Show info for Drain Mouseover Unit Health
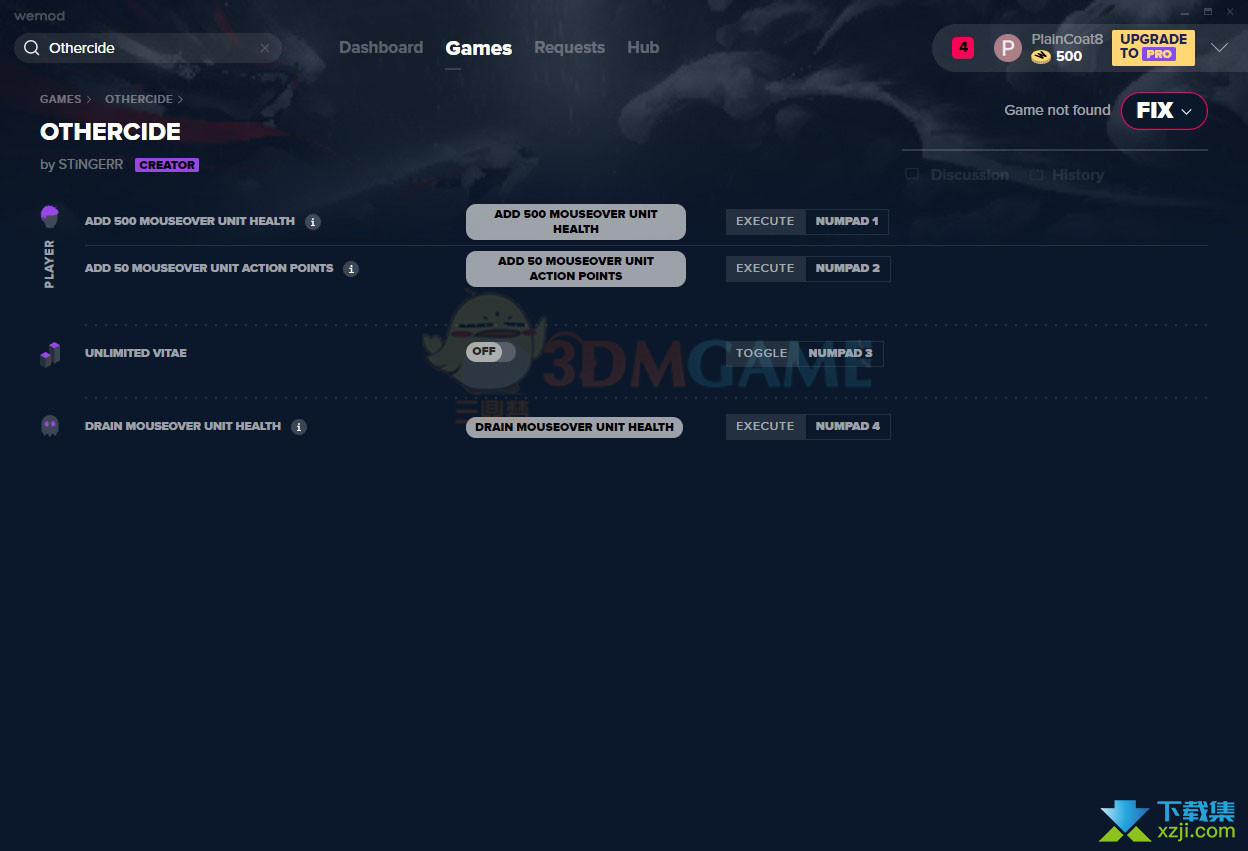The width and height of the screenshot is (1248, 851). [298, 427]
